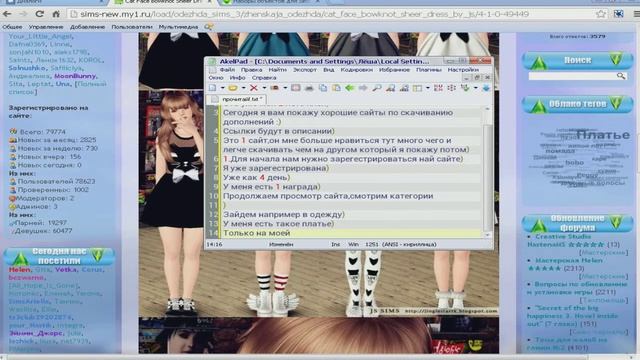Click the split window layout icon in AkelPad
The image size is (640, 360).
(x=417, y=88)
